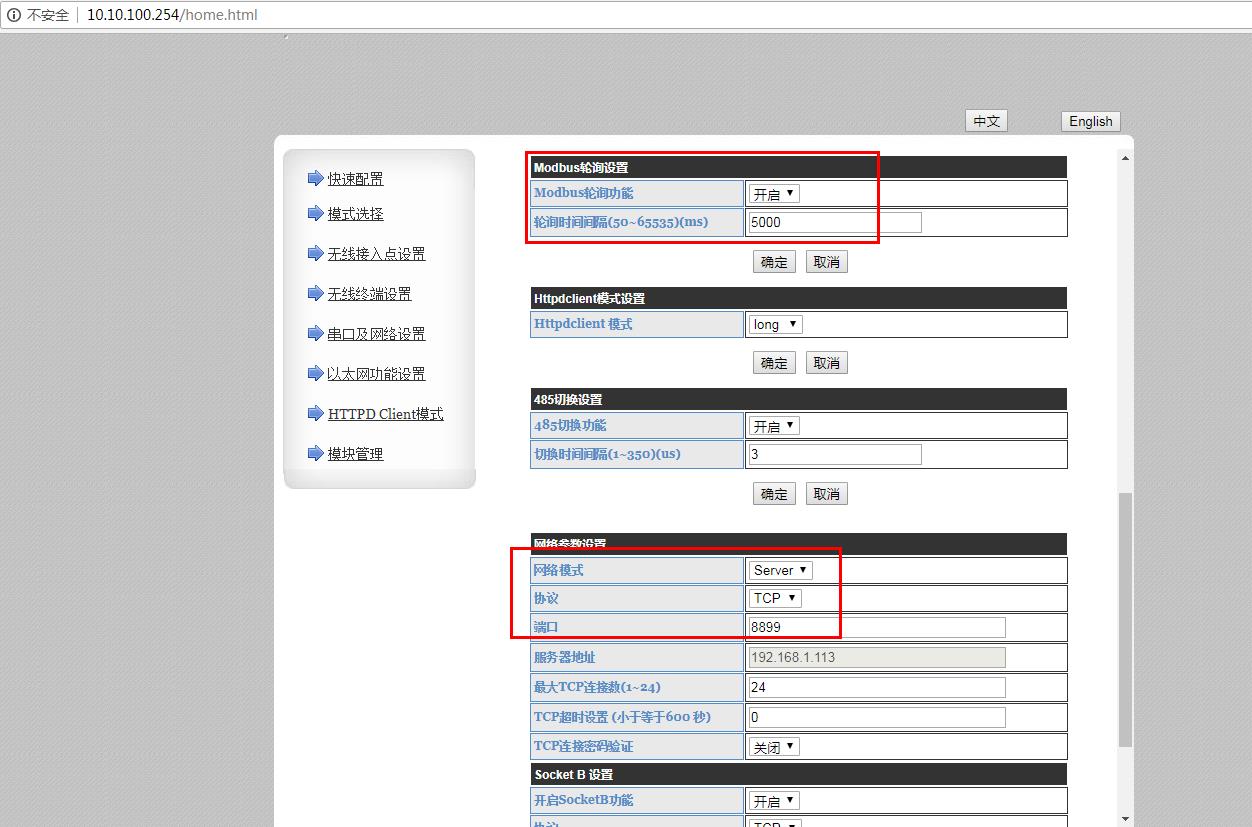Click the page's vertical scrollbar thumb
Image resolution: width=1252 pixels, height=827 pixels.
[x=1125, y=620]
